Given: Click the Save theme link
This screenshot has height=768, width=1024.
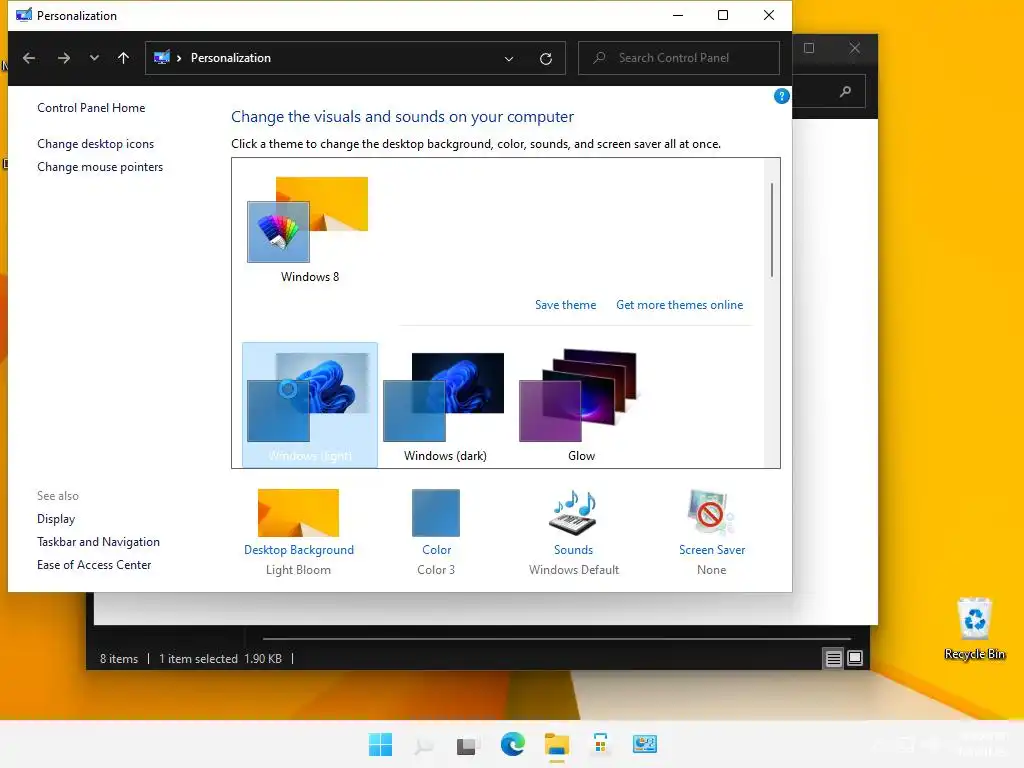Looking at the screenshot, I should point(566,305).
